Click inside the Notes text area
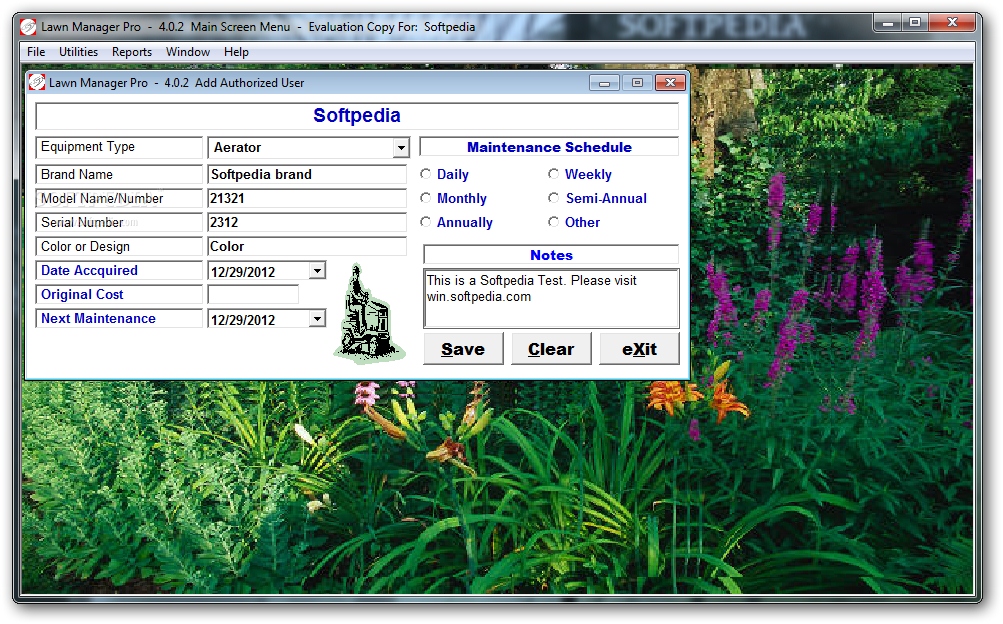The width and height of the screenshot is (1003, 624). point(551,299)
